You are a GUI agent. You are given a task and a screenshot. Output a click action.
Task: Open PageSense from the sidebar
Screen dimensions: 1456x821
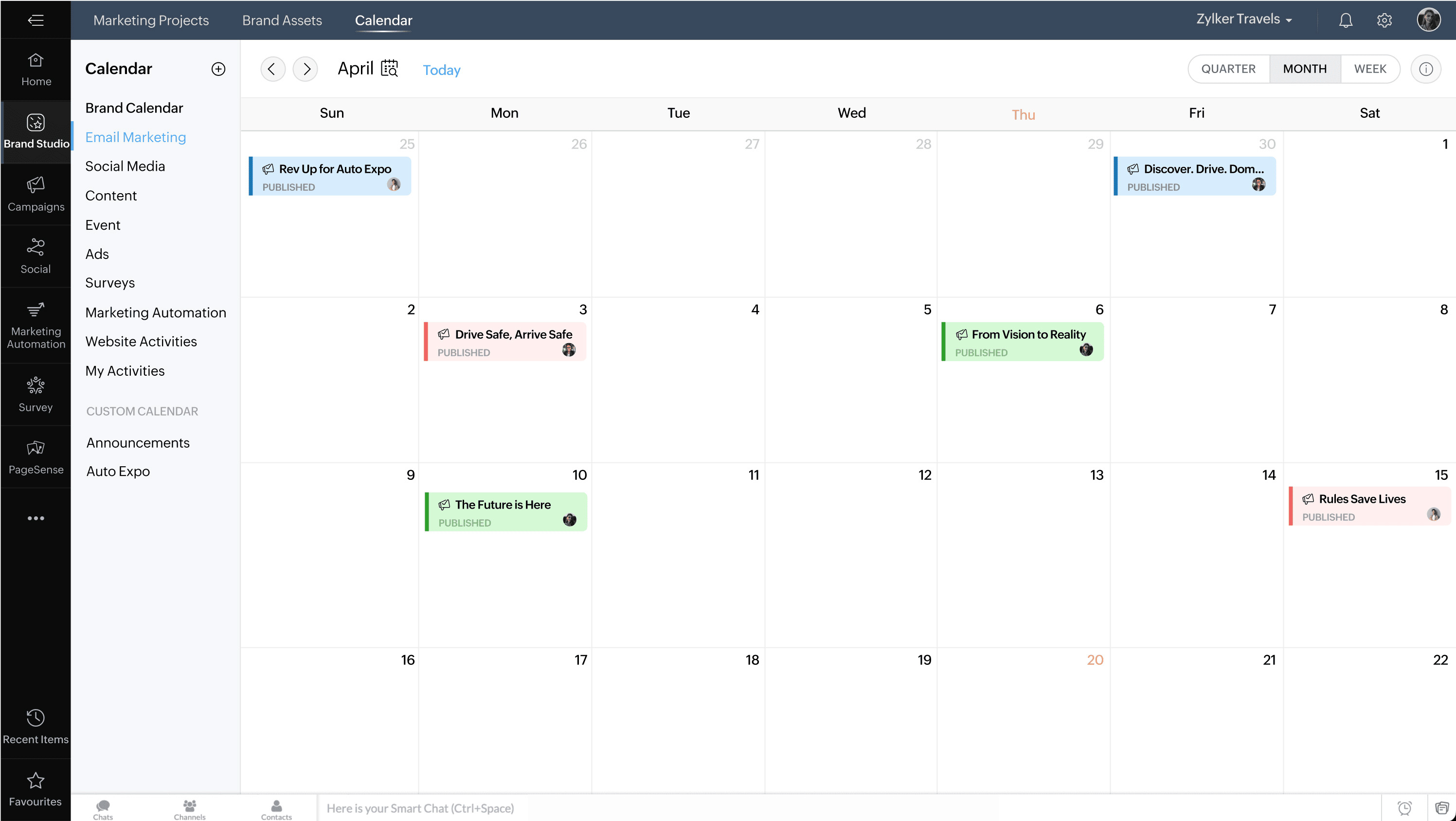pyautogui.click(x=36, y=457)
